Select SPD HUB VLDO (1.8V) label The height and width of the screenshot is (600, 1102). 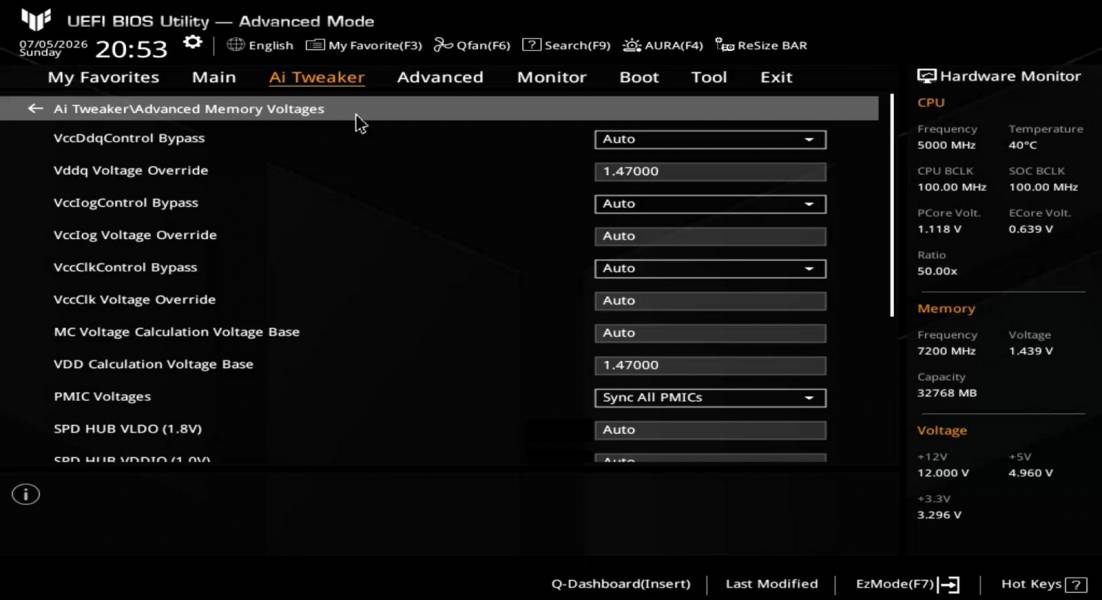127,429
